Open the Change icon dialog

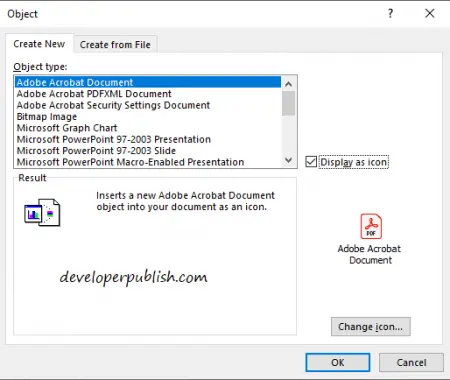[371, 327]
